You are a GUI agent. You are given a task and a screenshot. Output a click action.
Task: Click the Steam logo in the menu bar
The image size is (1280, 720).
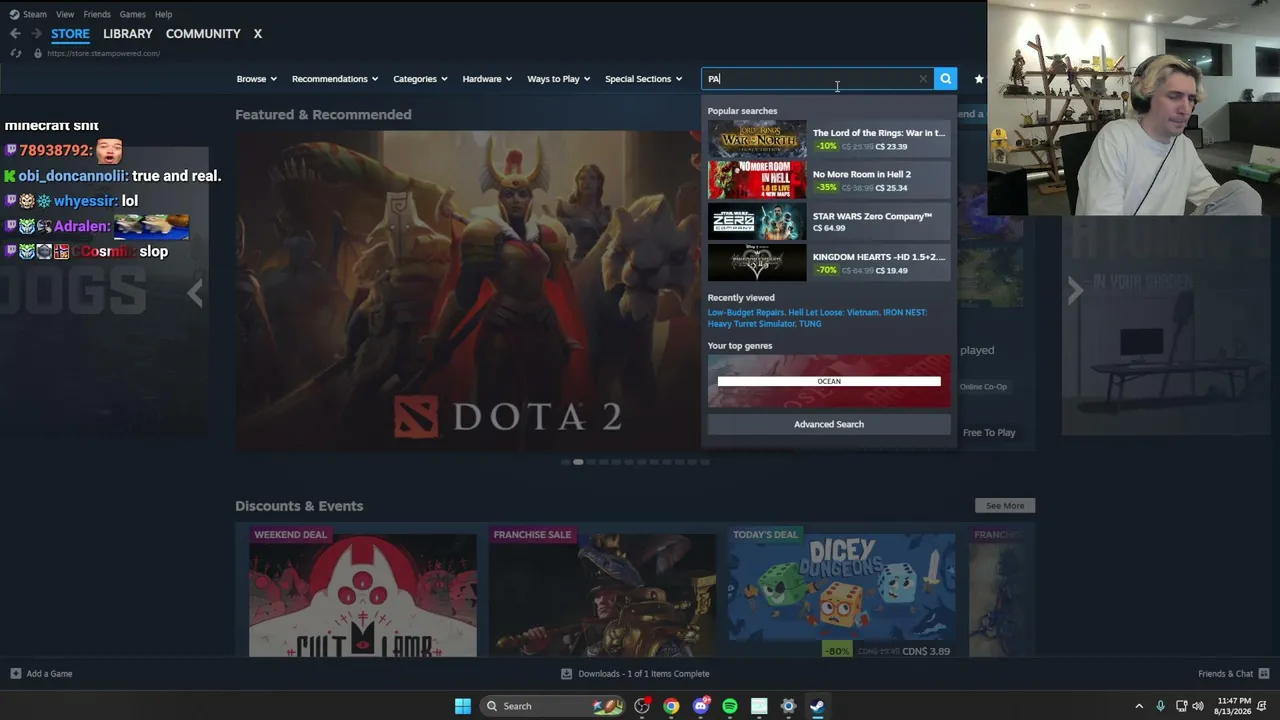(x=14, y=14)
